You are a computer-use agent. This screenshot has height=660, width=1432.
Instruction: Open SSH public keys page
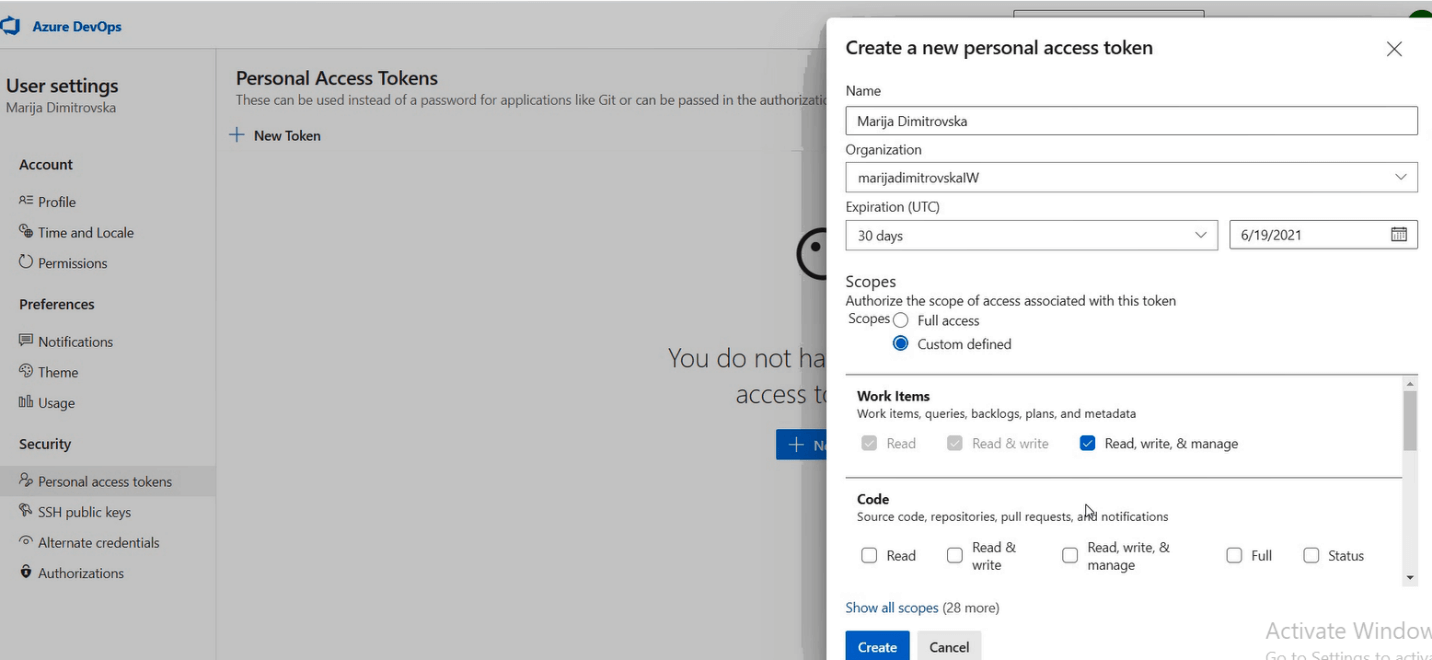click(x=85, y=512)
